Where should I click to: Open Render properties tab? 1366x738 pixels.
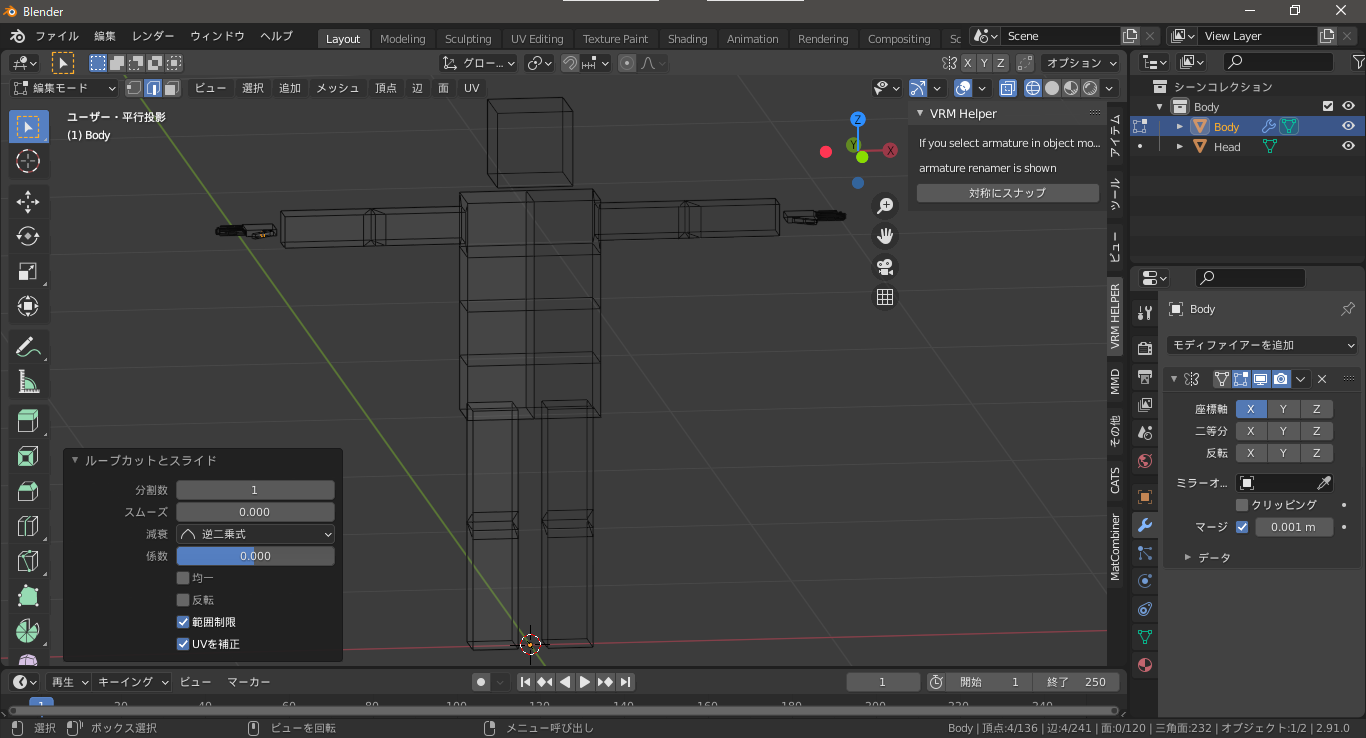click(x=1145, y=348)
